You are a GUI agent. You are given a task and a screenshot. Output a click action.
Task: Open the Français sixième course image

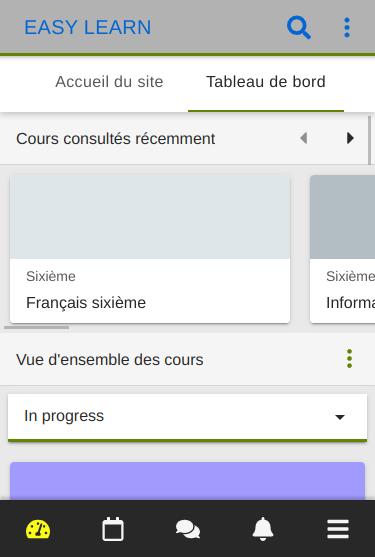(150, 217)
